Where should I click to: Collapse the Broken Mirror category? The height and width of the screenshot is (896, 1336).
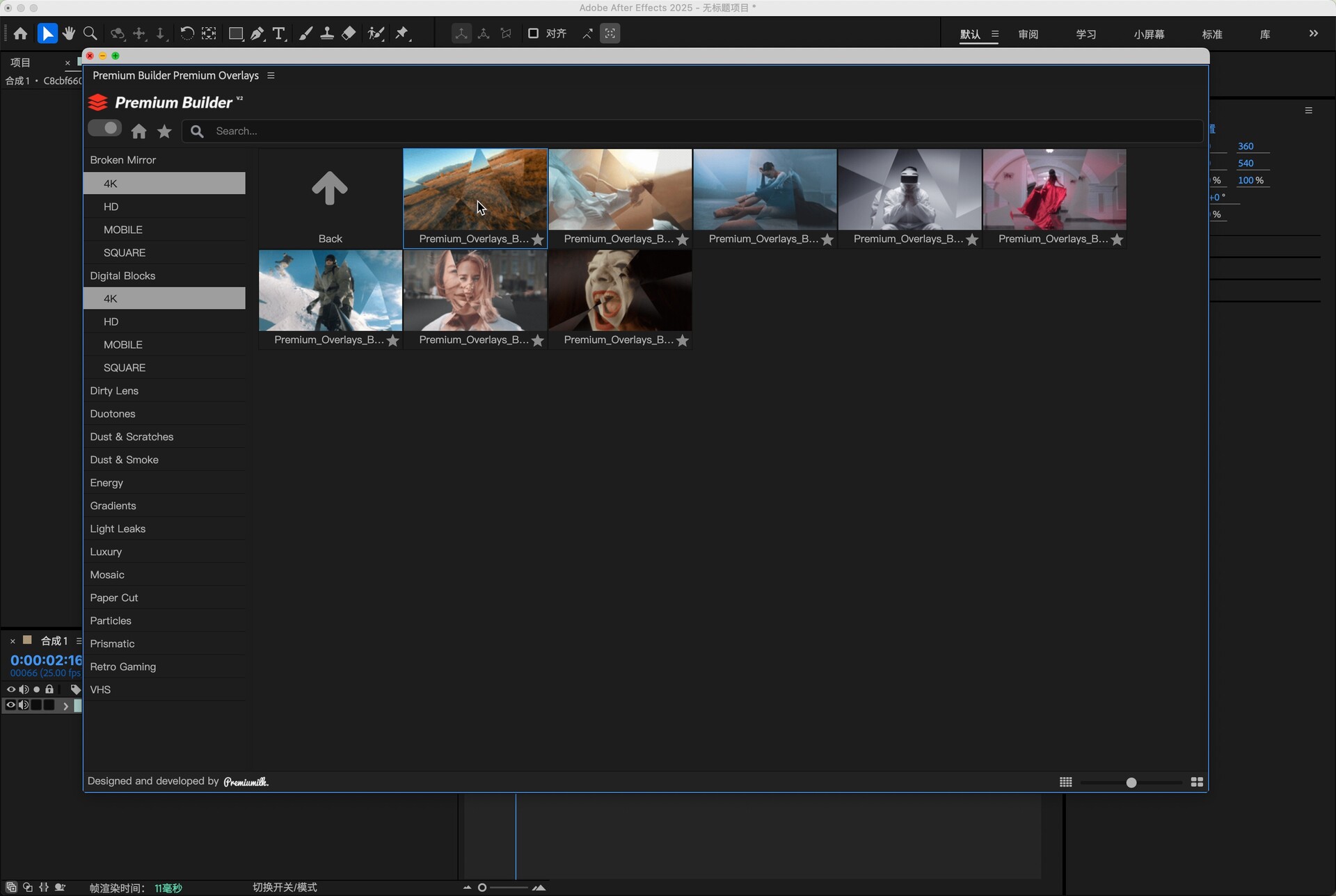click(x=122, y=160)
